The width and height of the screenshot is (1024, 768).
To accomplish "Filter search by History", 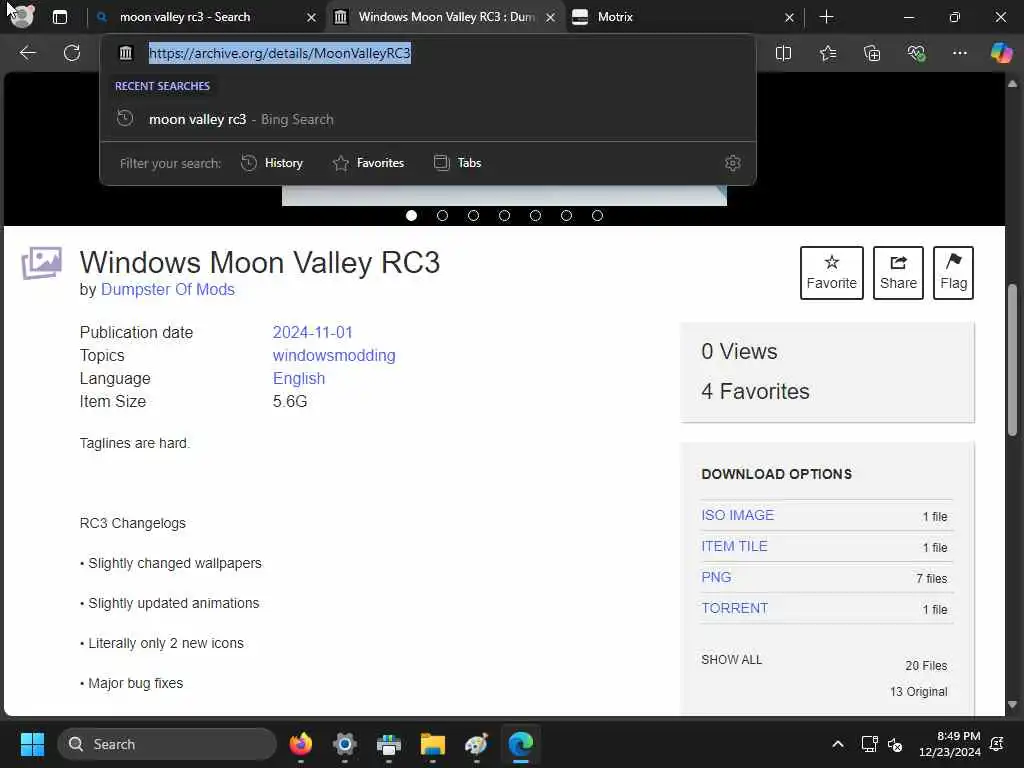I will point(272,163).
